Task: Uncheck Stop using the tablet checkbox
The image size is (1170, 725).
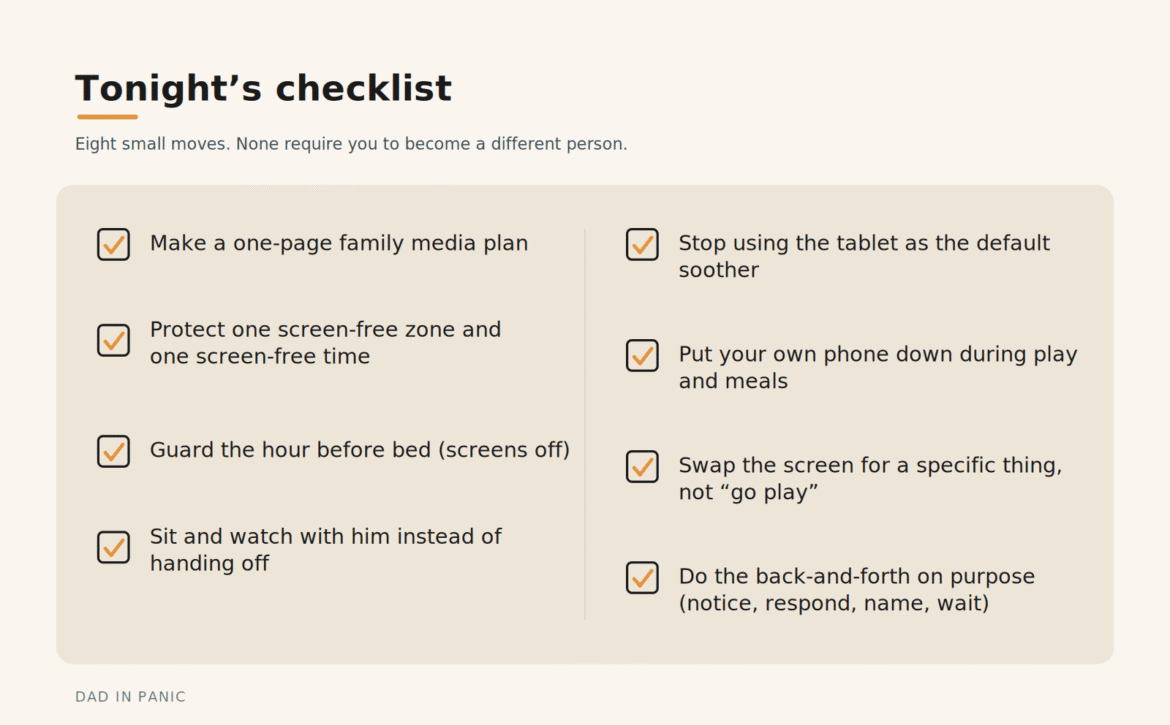Action: coord(642,245)
